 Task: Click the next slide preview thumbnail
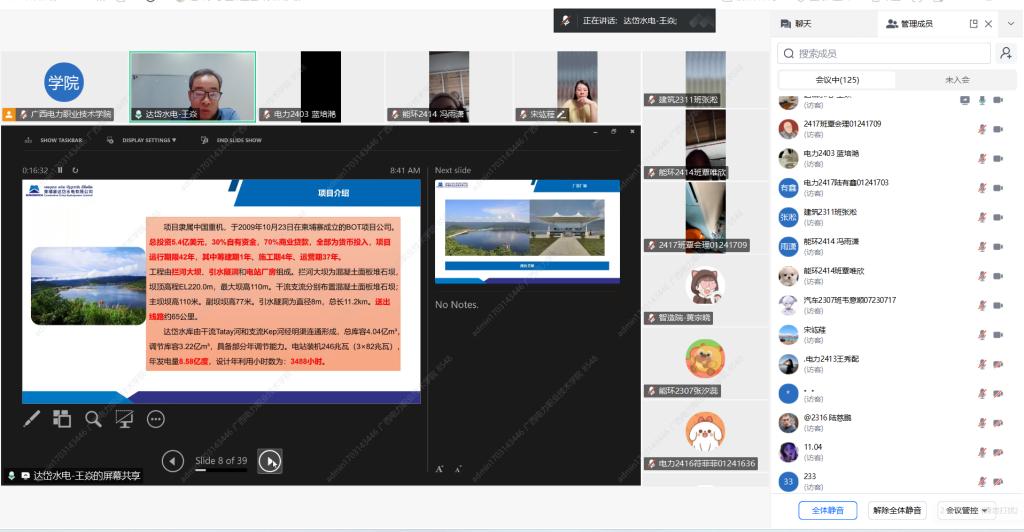pos(527,231)
